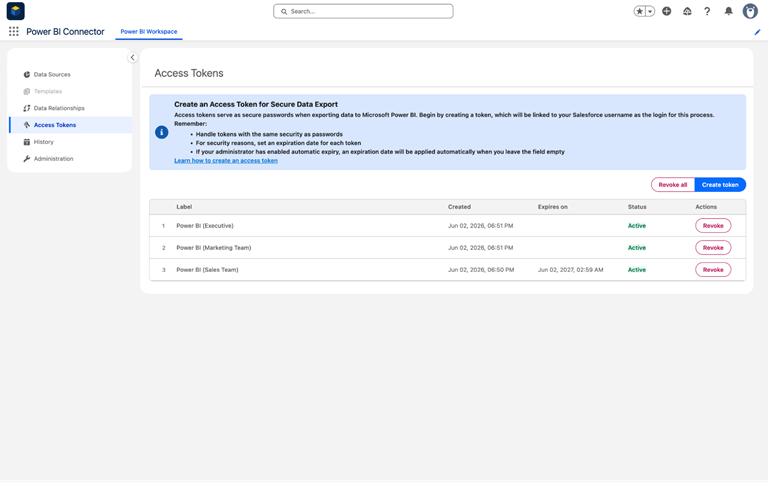Viewport: 768px width, 482px height.
Task: Open the App Launcher grid icon
Action: coord(14,31)
